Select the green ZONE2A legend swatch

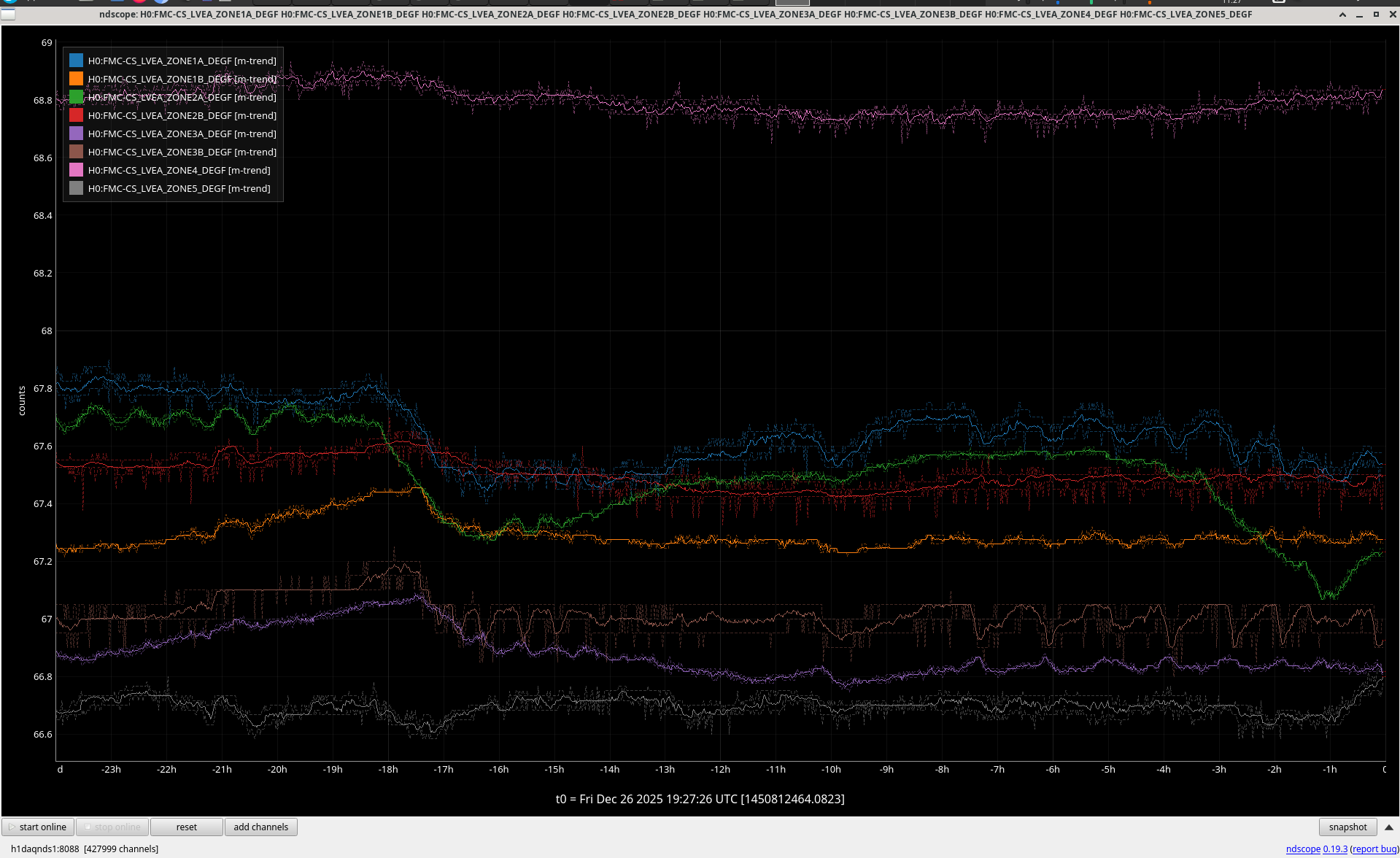tap(76, 97)
